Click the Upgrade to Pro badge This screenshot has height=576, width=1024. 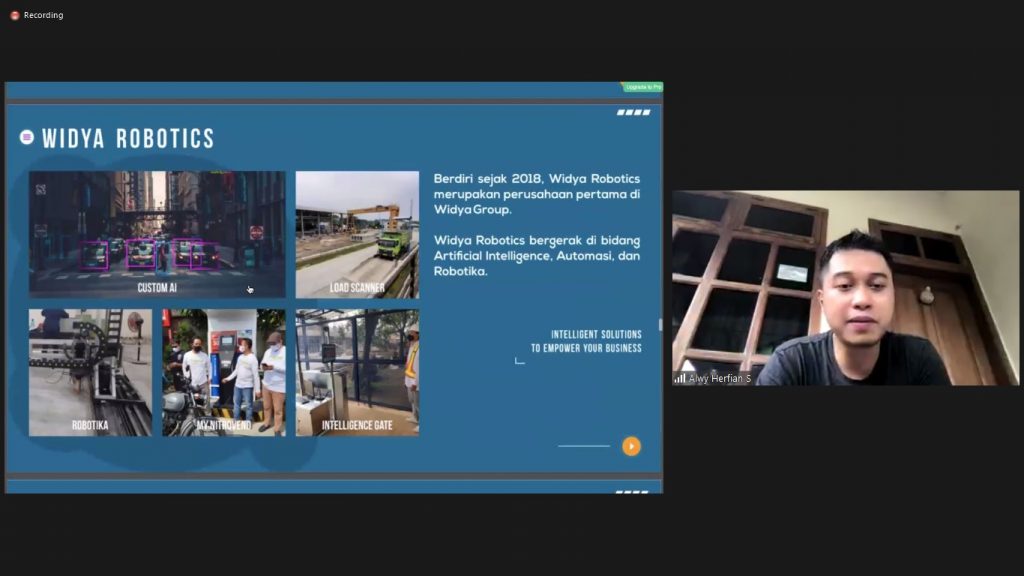643,87
